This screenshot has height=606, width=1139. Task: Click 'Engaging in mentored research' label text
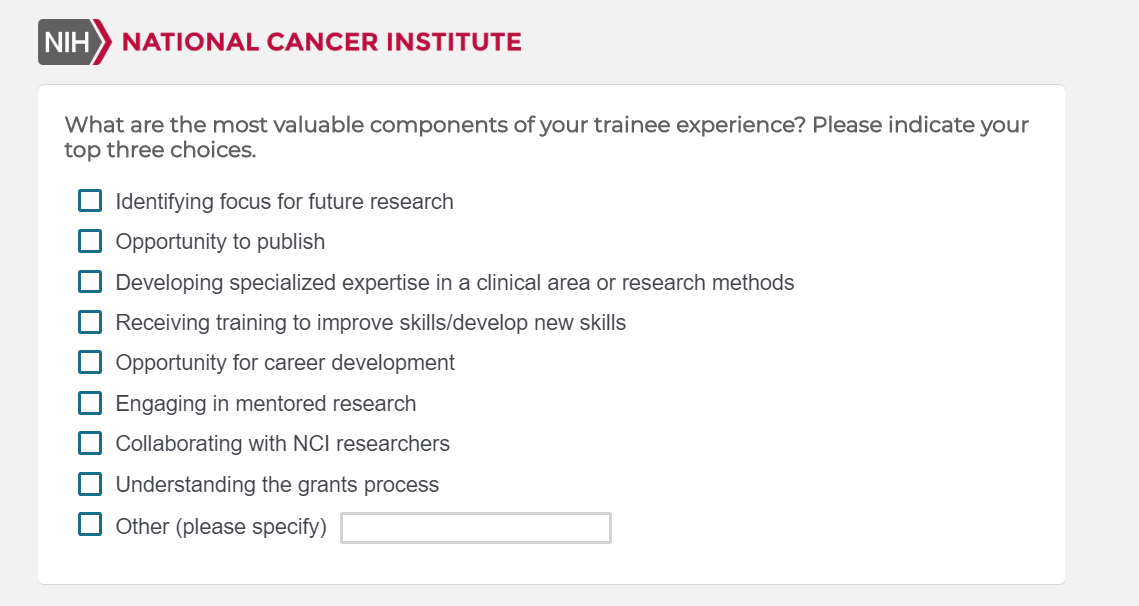pyautogui.click(x=265, y=404)
